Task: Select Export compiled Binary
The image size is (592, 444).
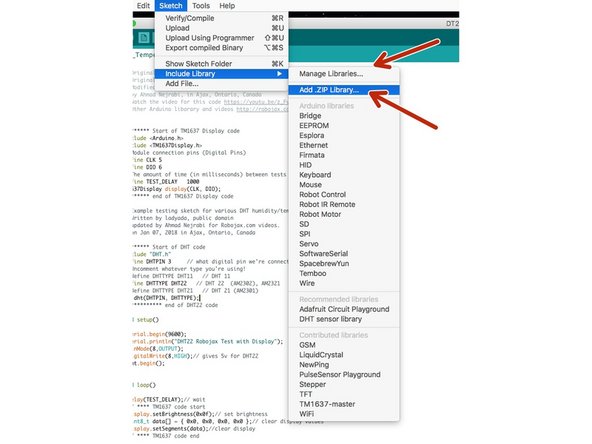Action: point(221,48)
